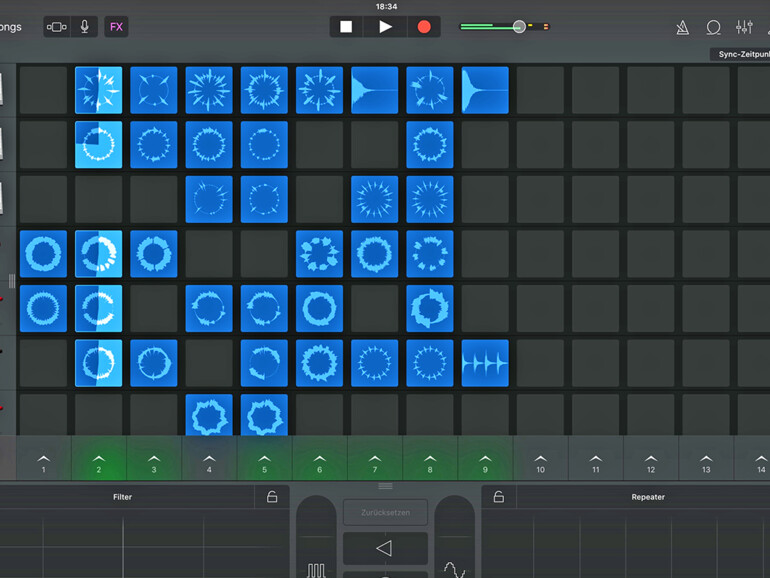This screenshot has width=770, height=578.
Task: Toggle the lock next to Filter
Action: [x=272, y=497]
